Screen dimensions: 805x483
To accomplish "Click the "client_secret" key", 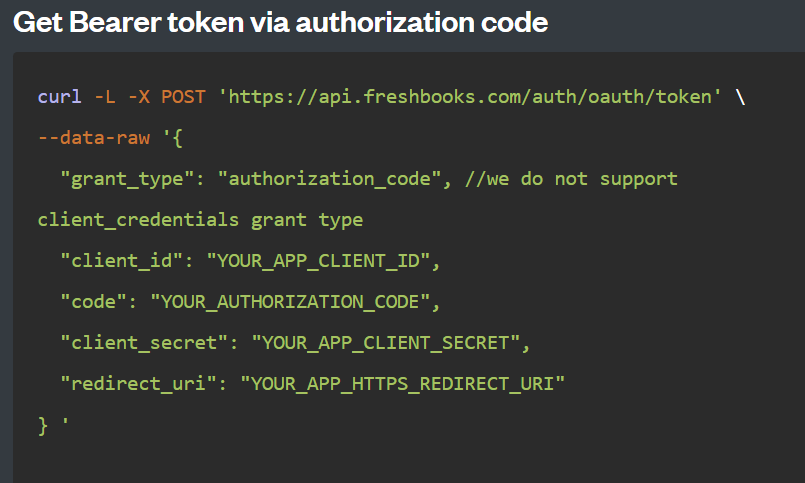I will (x=144, y=343).
